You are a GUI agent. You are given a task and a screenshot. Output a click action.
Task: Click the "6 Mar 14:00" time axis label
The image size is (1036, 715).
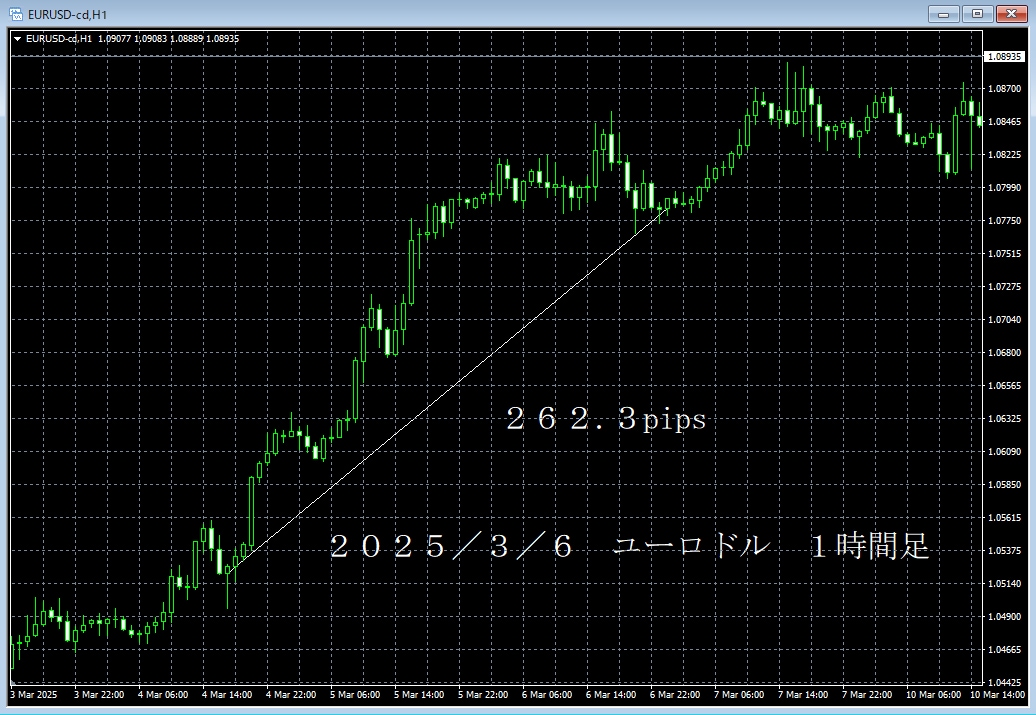tap(612, 695)
